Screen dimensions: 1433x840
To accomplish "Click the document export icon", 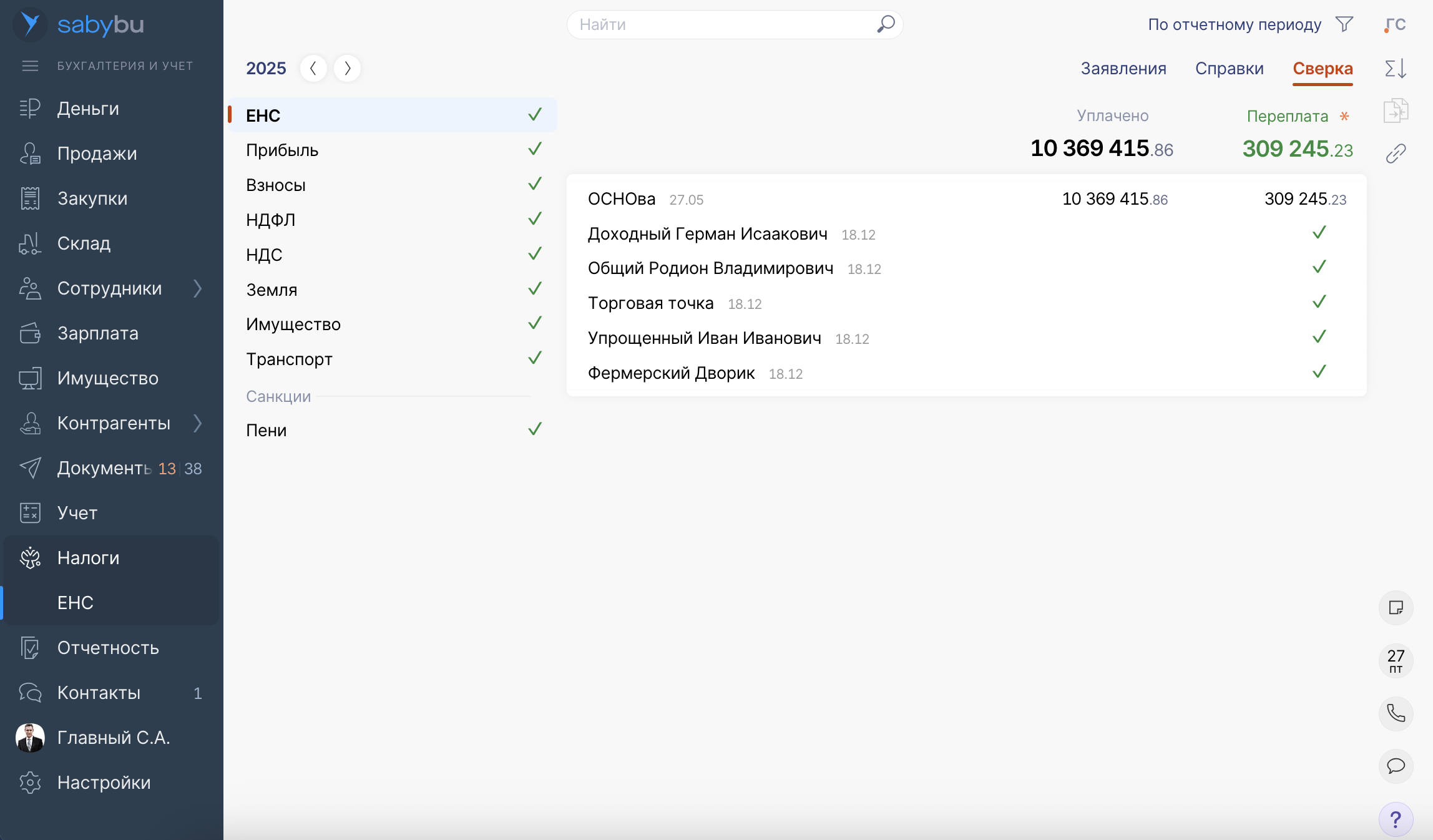I will [x=1396, y=111].
